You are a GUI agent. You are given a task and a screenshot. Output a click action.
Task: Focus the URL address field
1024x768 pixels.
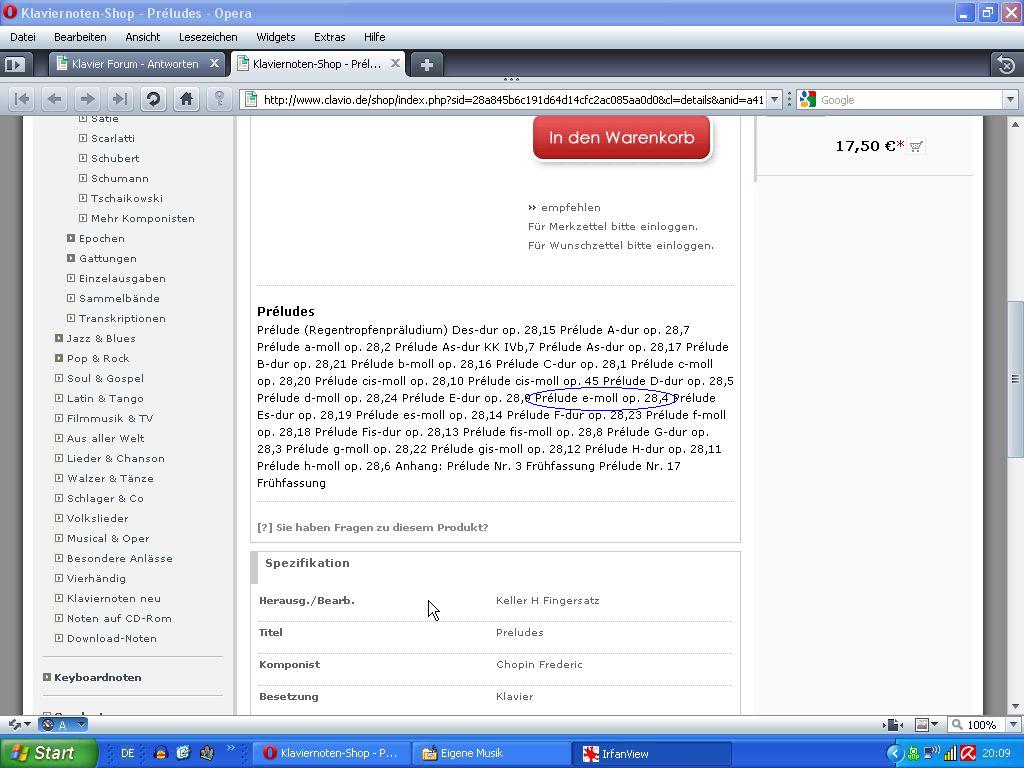[x=513, y=100]
